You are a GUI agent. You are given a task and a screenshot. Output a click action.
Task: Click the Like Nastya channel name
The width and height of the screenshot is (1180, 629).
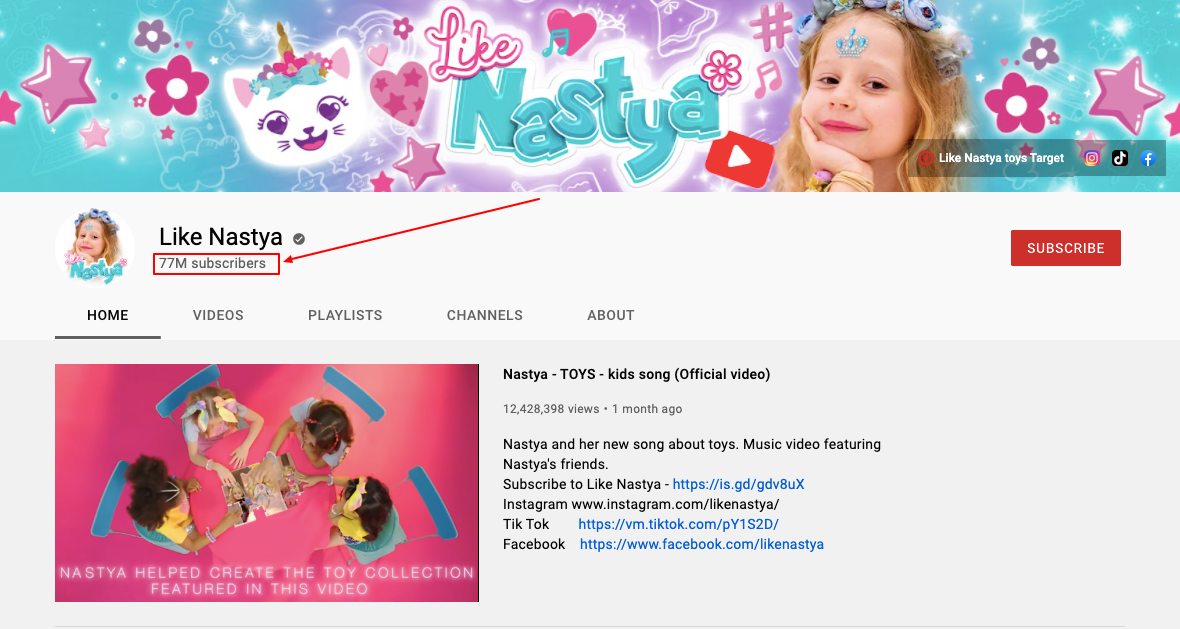point(220,237)
